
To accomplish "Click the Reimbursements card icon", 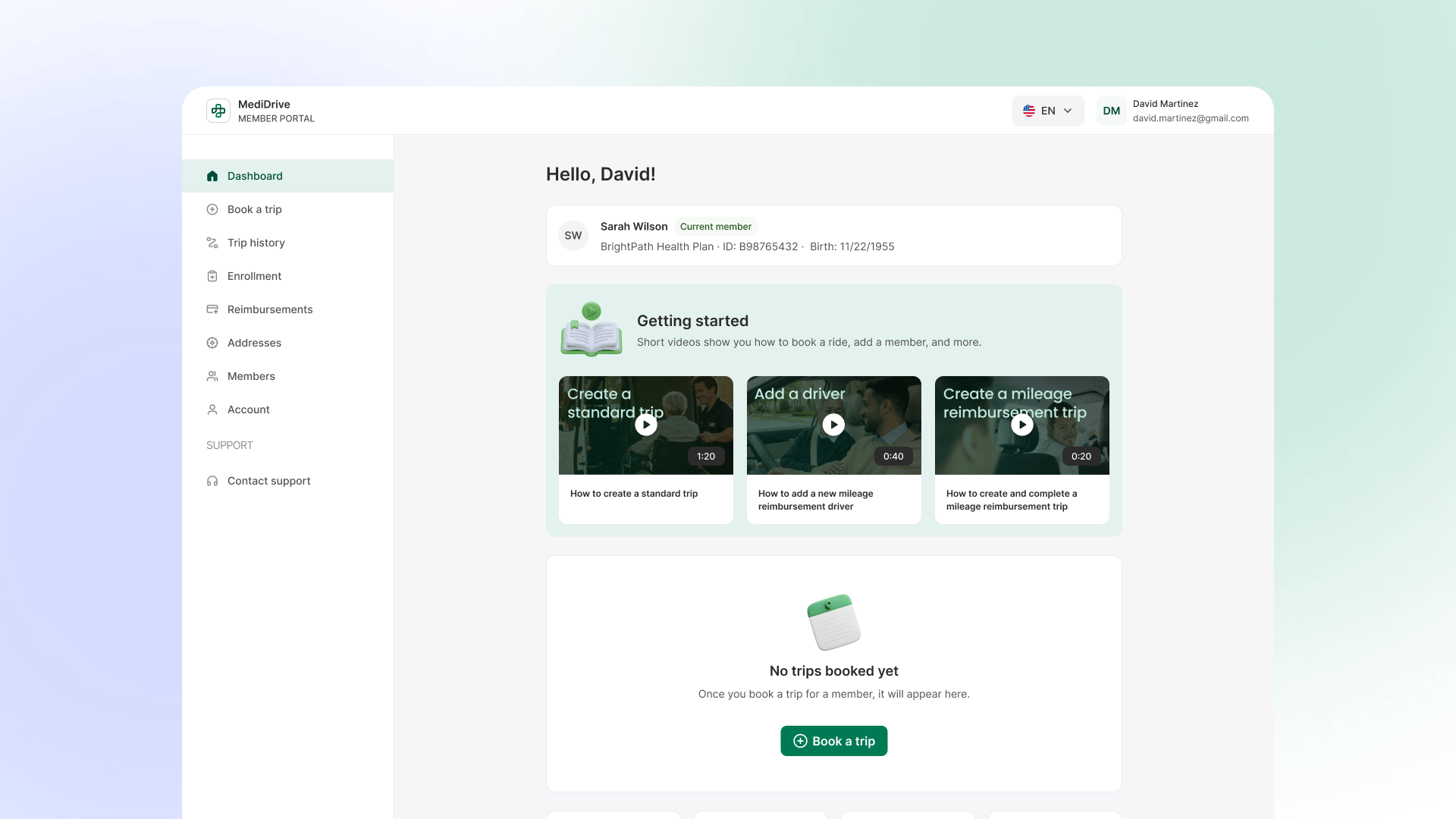I will tap(212, 309).
